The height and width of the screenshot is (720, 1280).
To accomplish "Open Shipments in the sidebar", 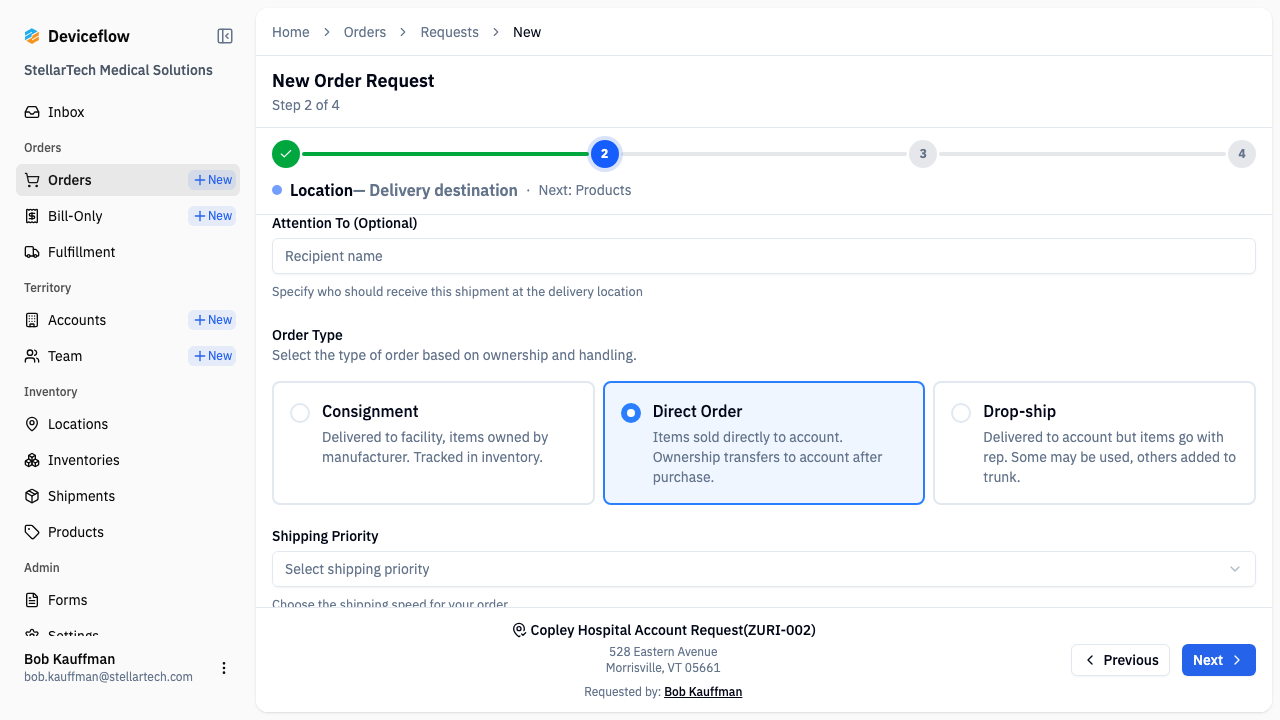I will (x=128, y=496).
